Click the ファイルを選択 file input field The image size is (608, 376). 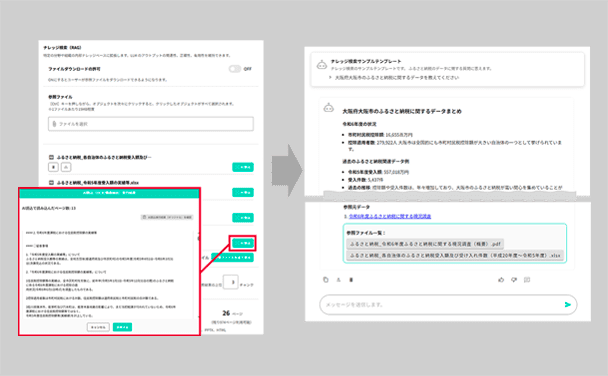click(x=151, y=124)
